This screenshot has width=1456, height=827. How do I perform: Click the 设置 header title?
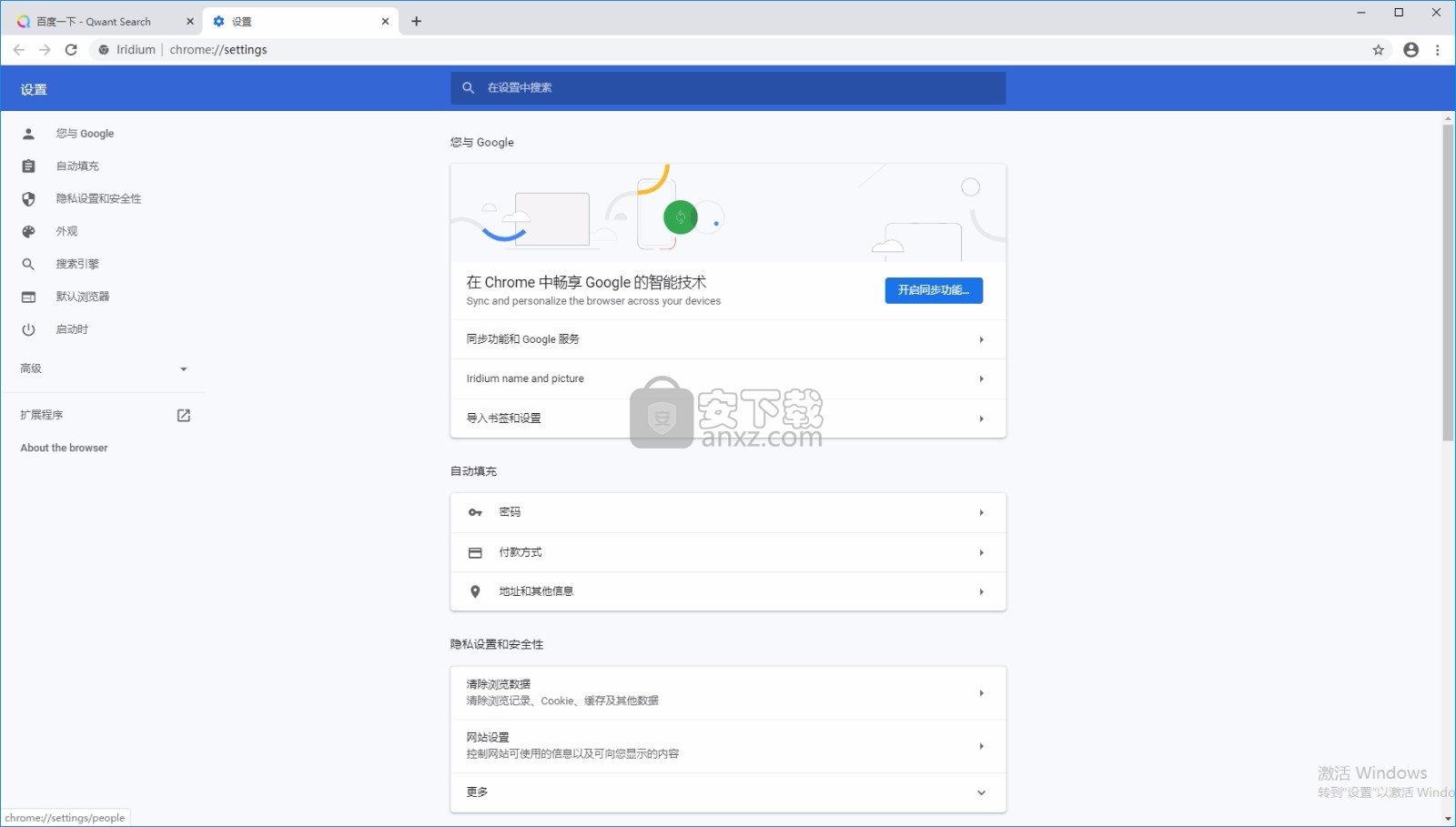[x=34, y=89]
